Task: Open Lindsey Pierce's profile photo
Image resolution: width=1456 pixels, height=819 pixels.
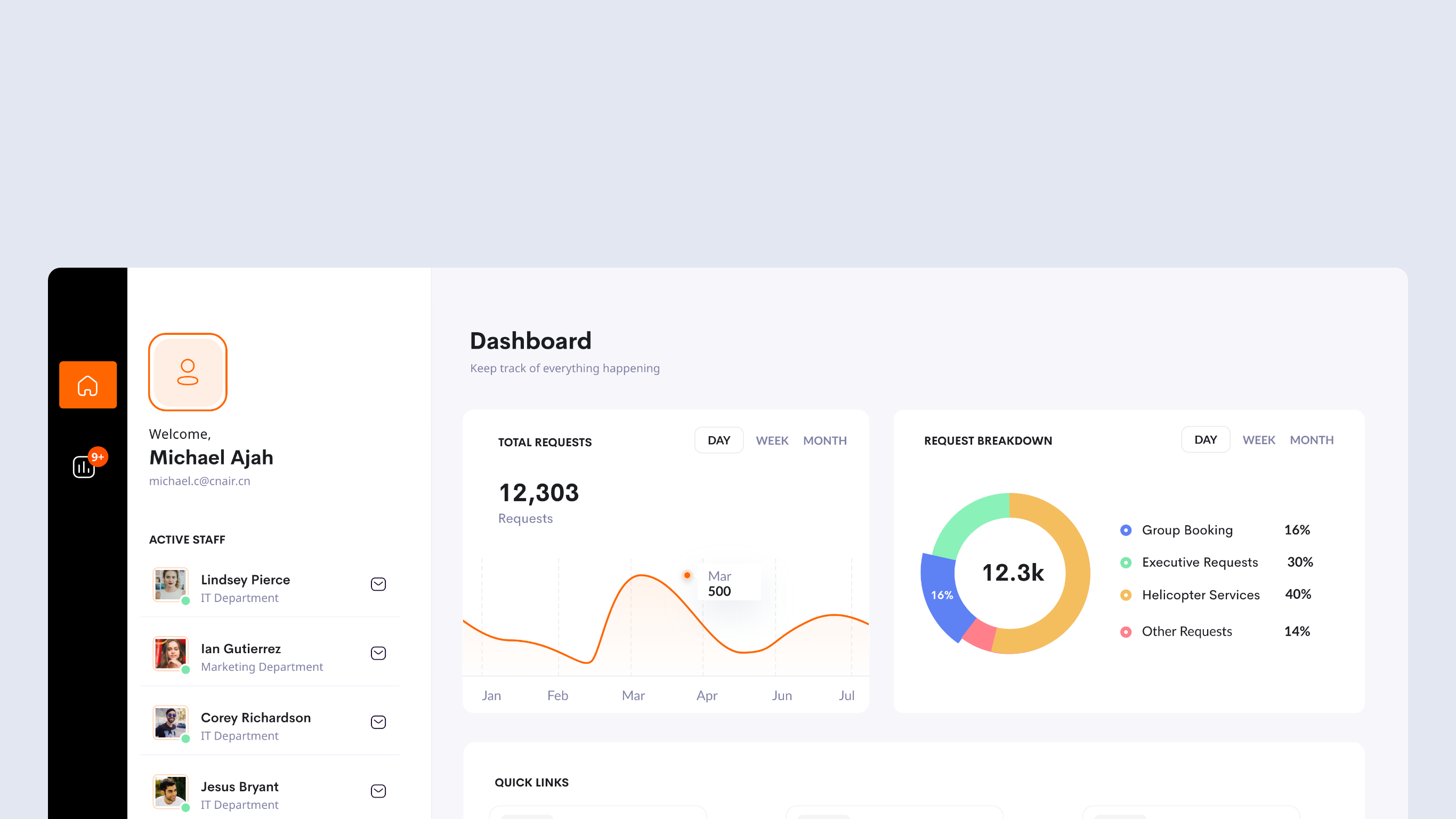Action: click(170, 584)
